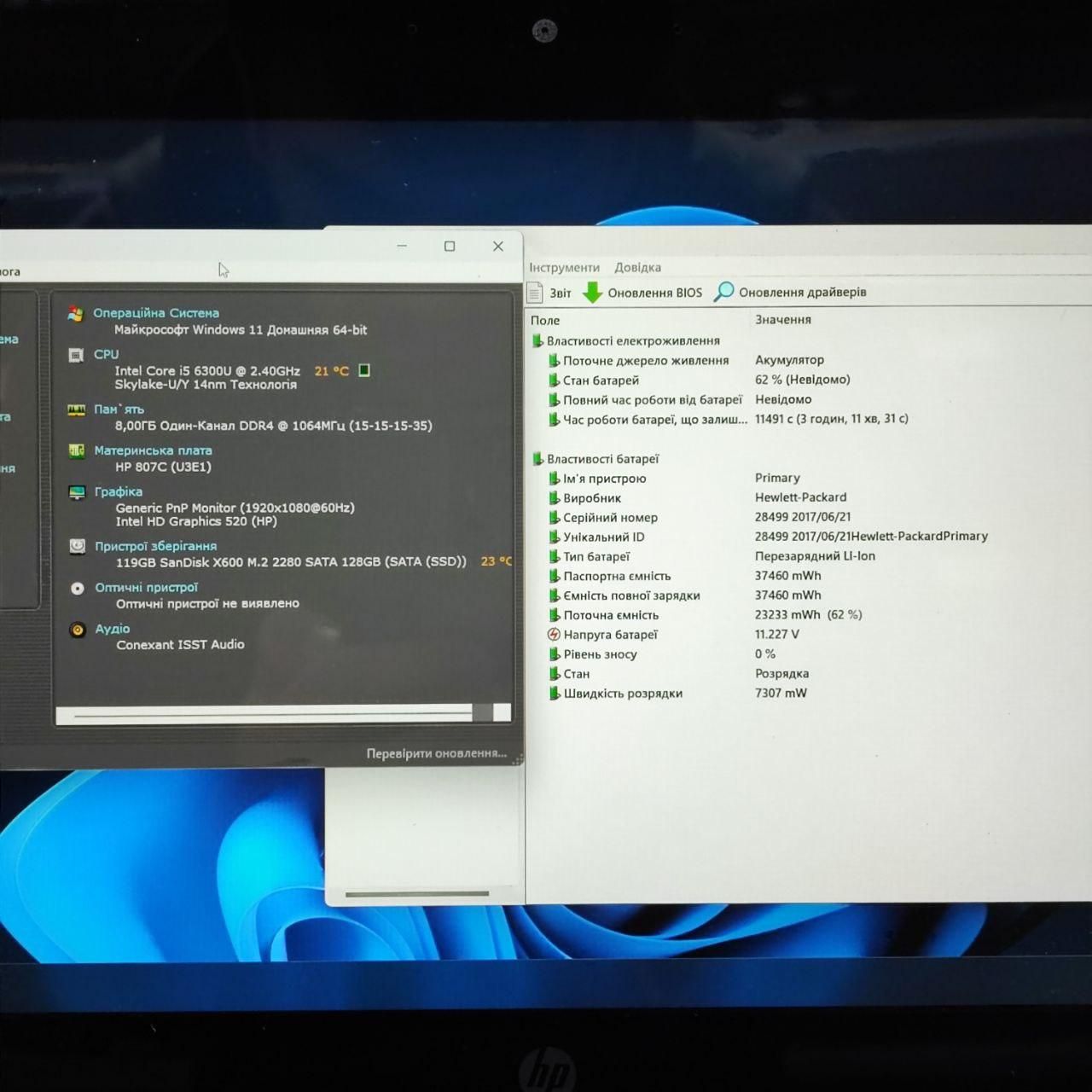Click the value Перезарядний Li-Ion
This screenshot has height=1092, width=1092.
pyautogui.click(x=815, y=556)
